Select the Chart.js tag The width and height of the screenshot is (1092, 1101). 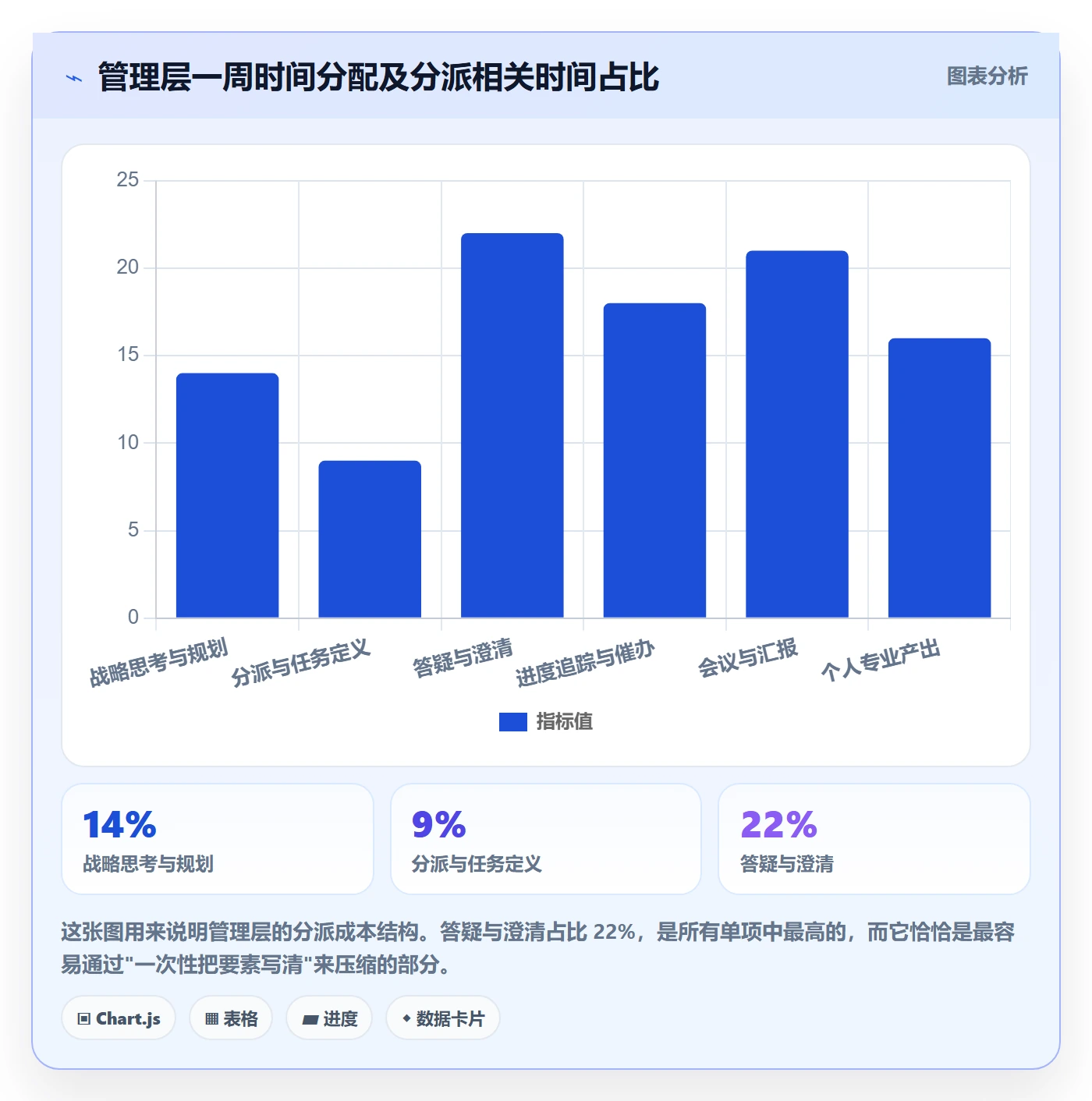pos(119,1018)
